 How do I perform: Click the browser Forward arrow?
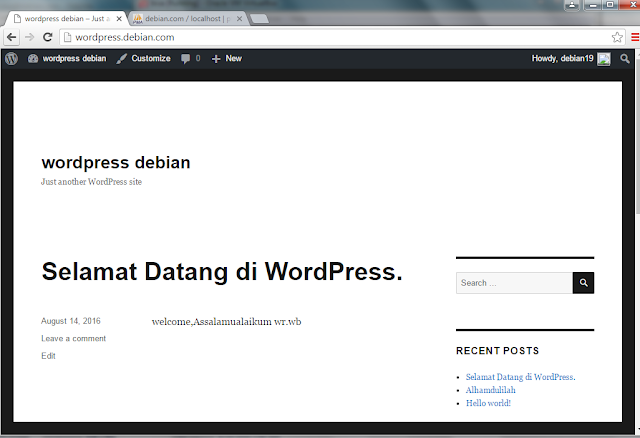29,37
